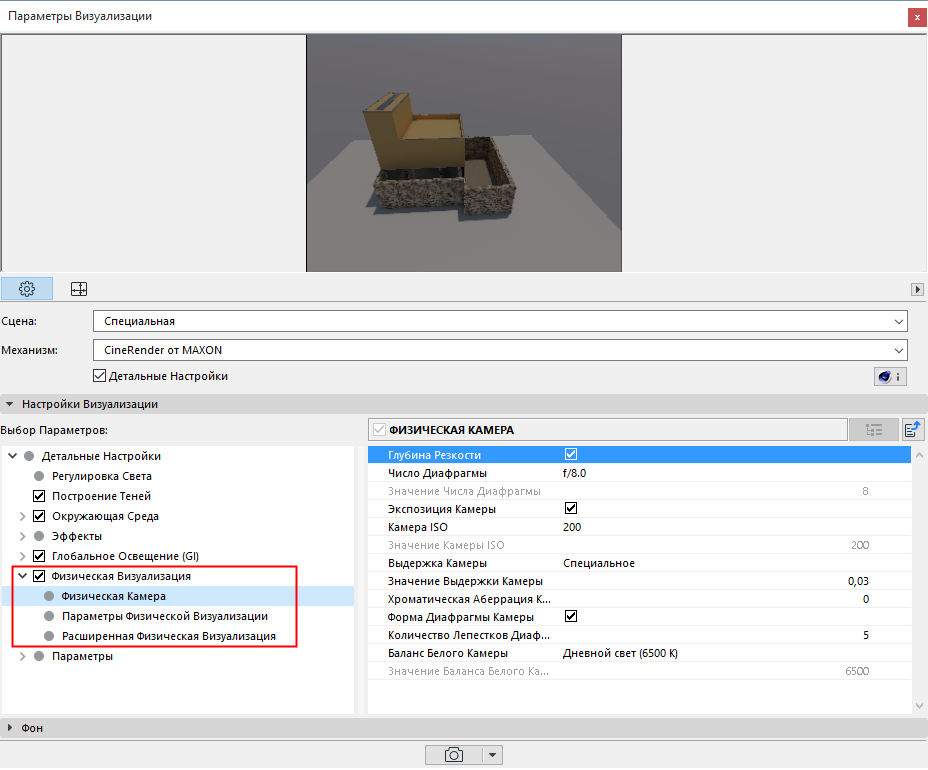Toggle Построение Теней checkbox
Screen dimensions: 928x770
click(39, 496)
